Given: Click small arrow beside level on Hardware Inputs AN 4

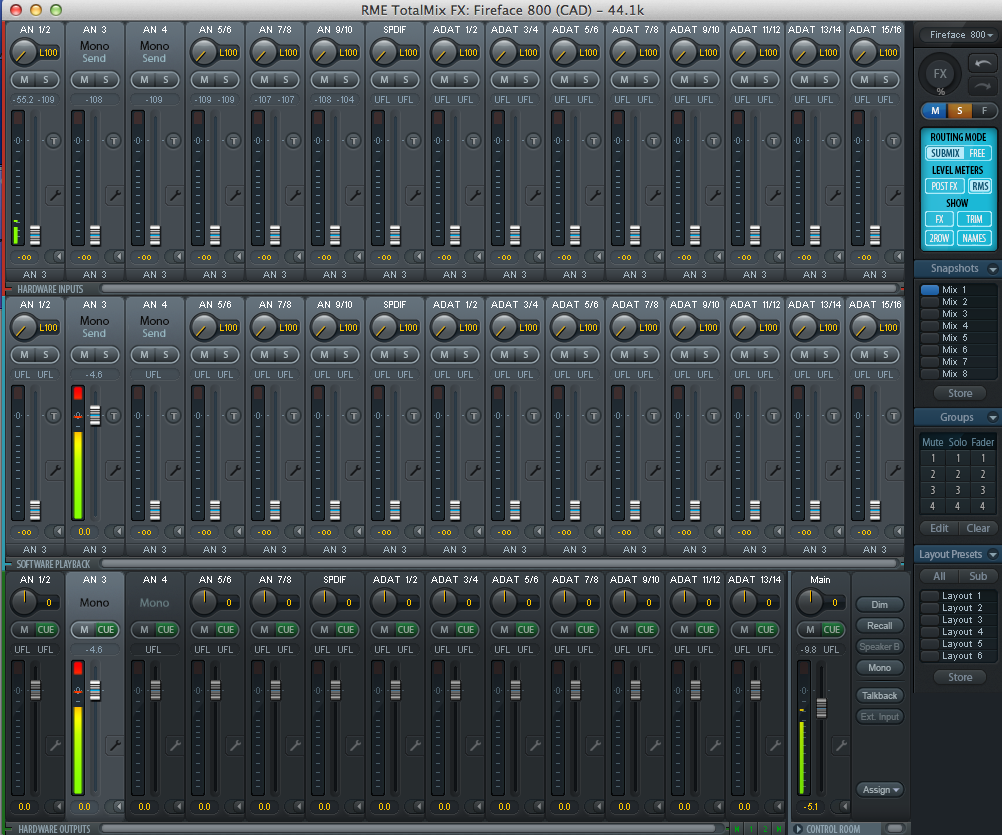Looking at the screenshot, I should 178,257.
